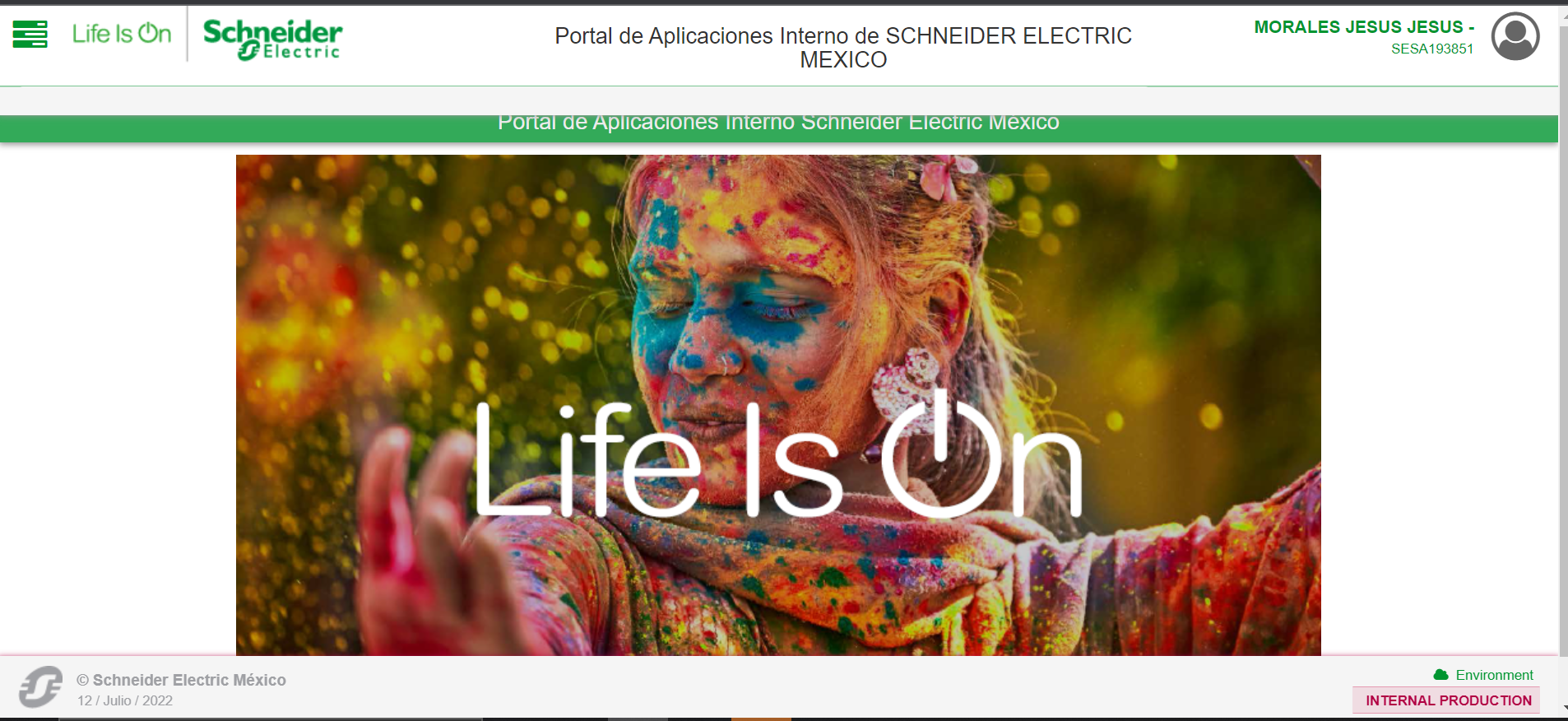Open the green hamburger navigation menu
Screen dimensions: 1568x721
click(30, 35)
